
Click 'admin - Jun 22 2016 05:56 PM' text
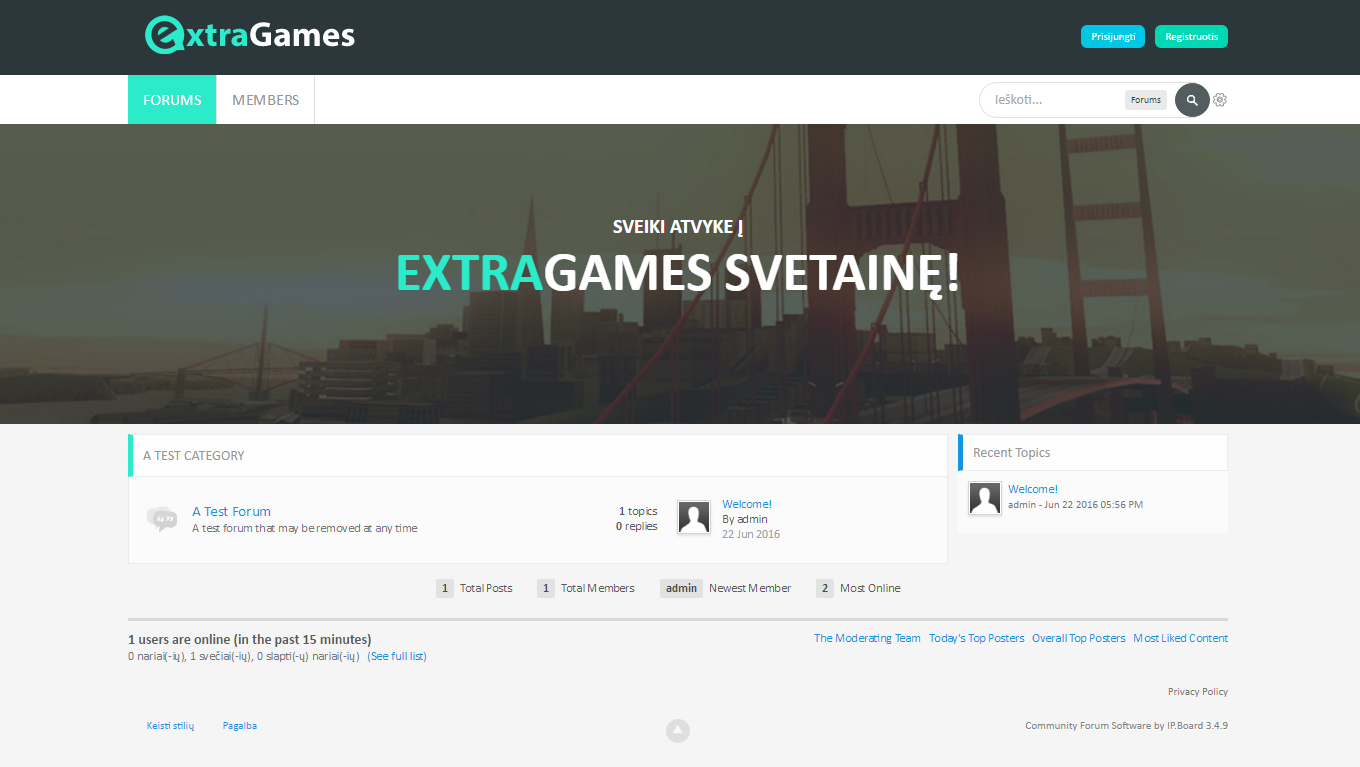click(1075, 504)
